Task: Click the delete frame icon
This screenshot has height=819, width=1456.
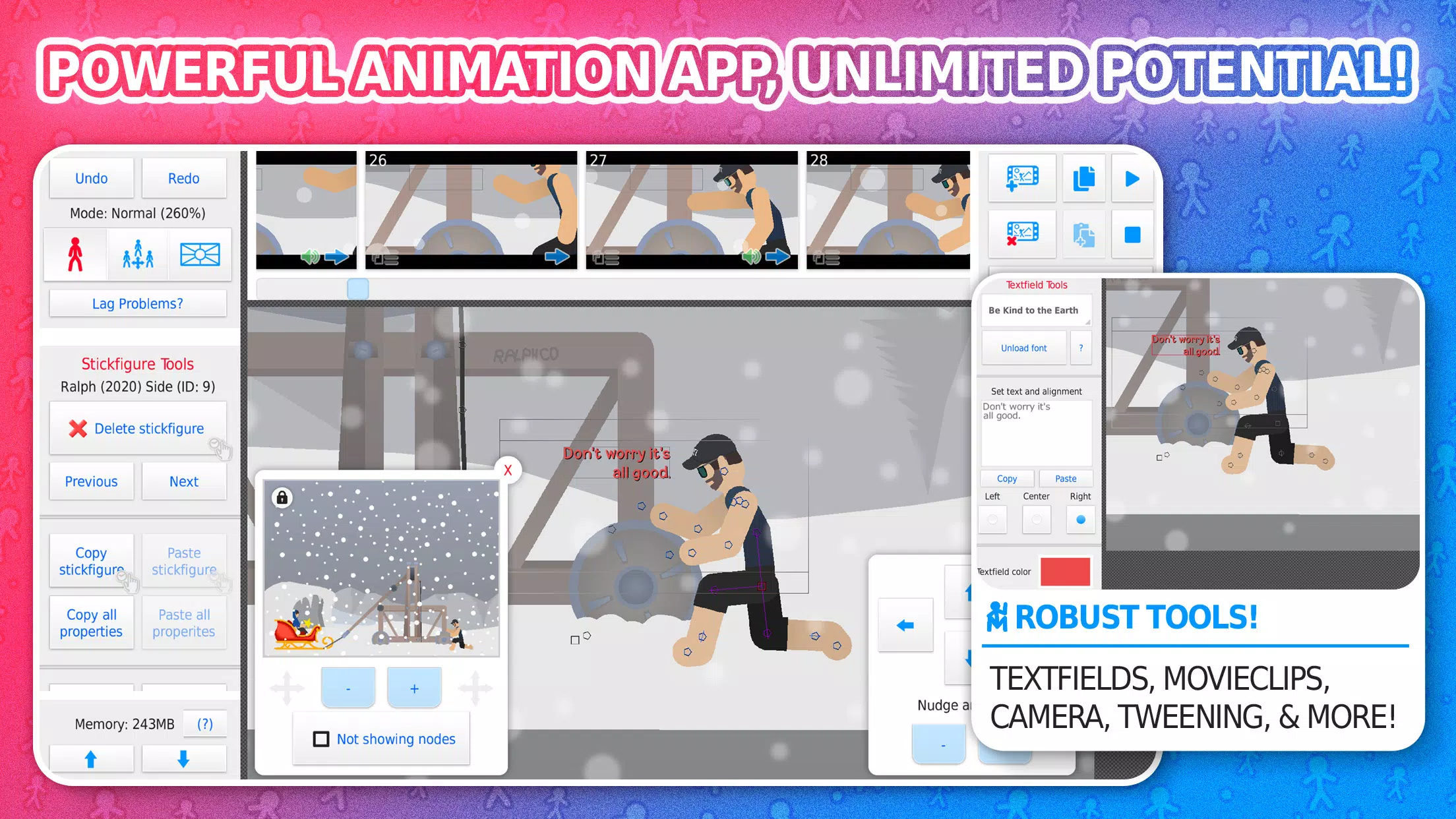Action: pyautogui.click(x=1022, y=235)
